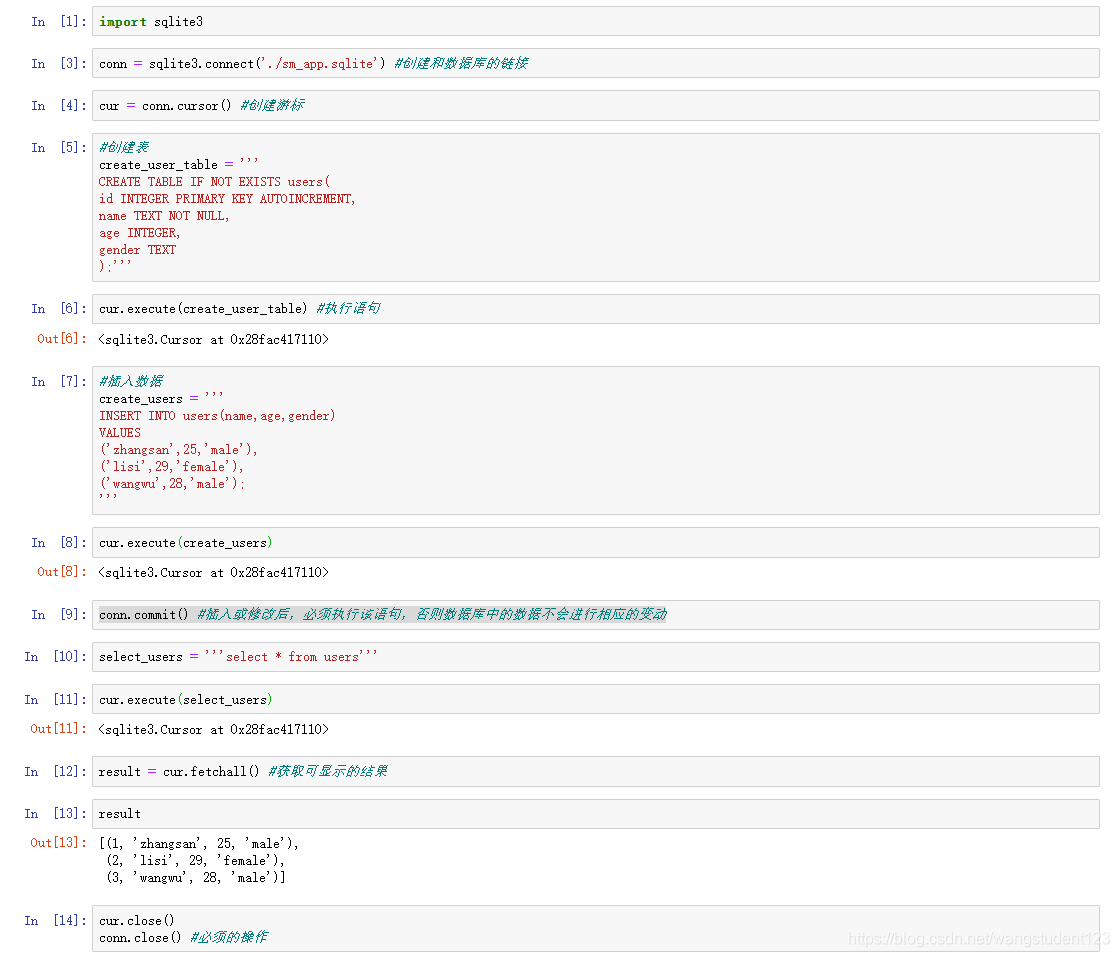Click the 'In [14]:' prompt label
Image resolution: width=1120 pixels, height=957 pixels.
coord(55,921)
